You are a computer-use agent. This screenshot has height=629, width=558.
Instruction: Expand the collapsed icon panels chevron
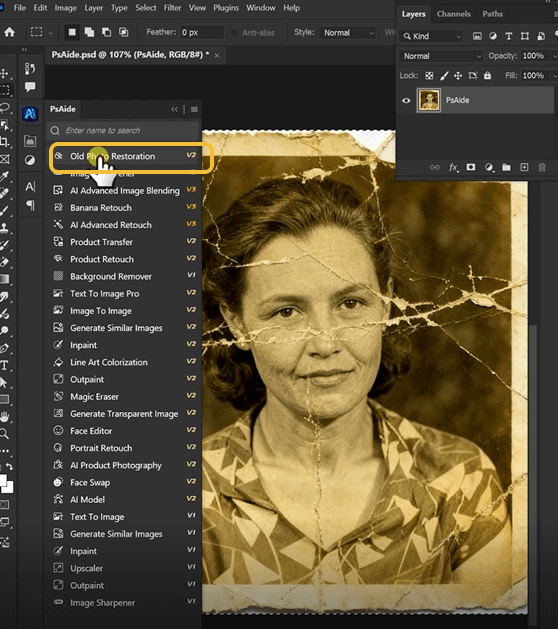(x=24, y=49)
